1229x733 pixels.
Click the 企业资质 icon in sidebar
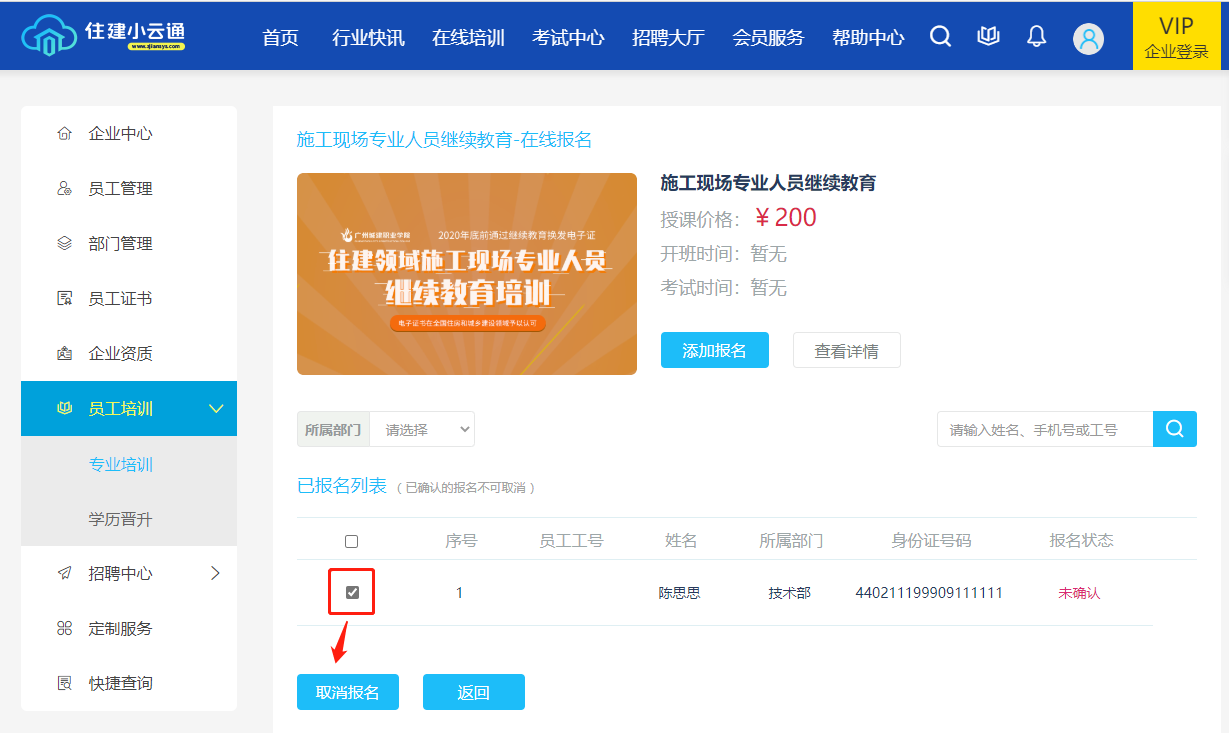pyautogui.click(x=65, y=354)
